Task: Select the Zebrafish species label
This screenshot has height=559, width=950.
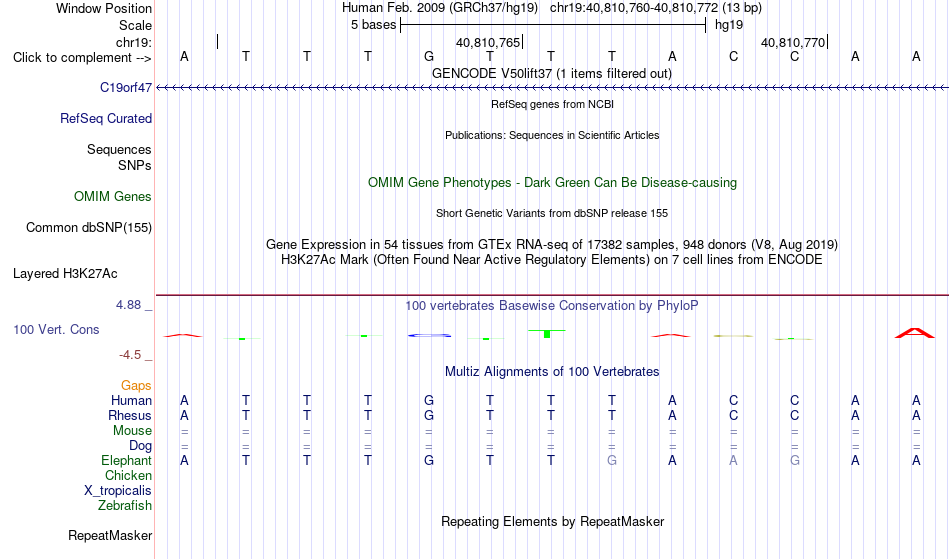Action: (x=125, y=506)
